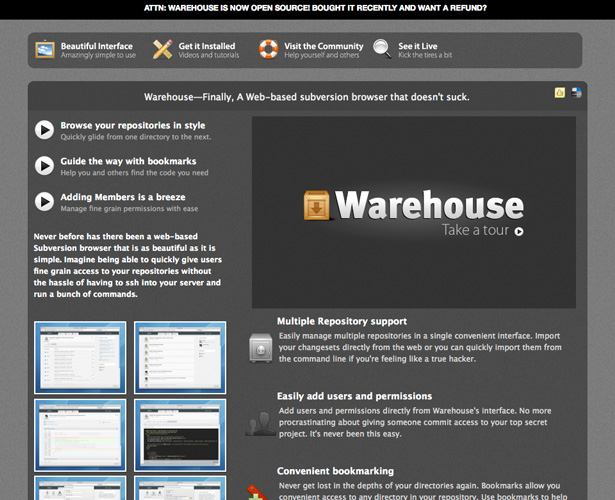Open the first screenshot thumbnail in top row

click(x=80, y=358)
